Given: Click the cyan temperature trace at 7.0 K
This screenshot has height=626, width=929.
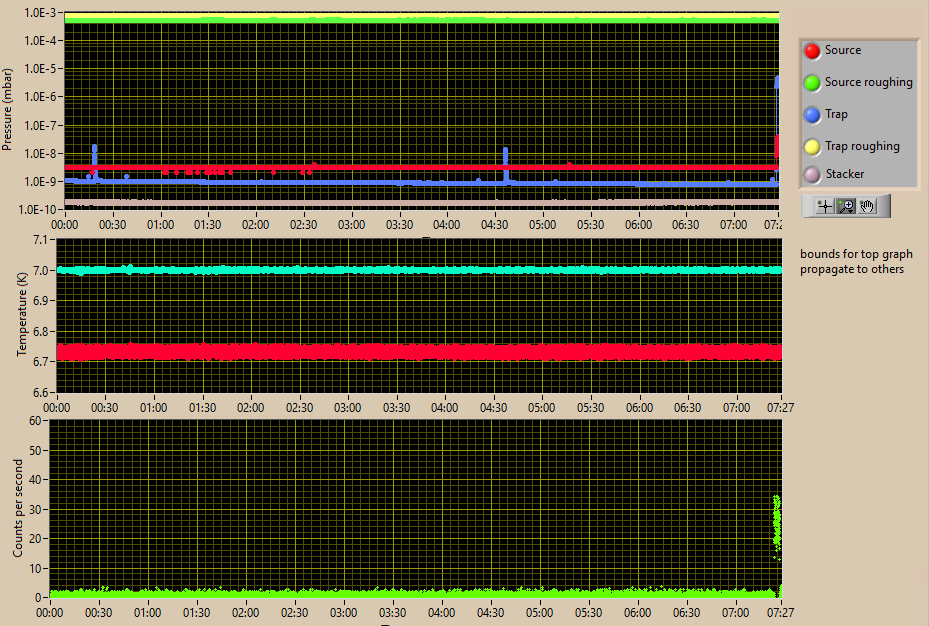Looking at the screenshot, I should coord(419,270).
